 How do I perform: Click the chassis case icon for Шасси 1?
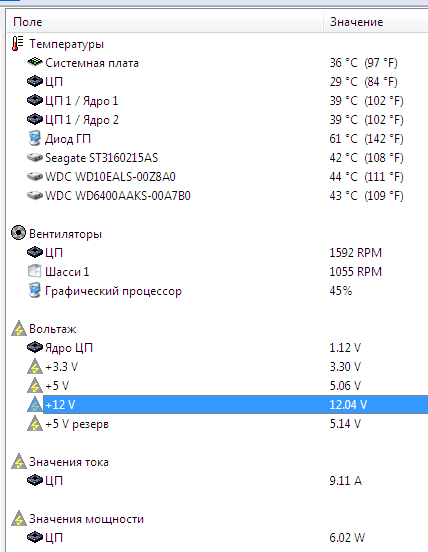(x=34, y=271)
